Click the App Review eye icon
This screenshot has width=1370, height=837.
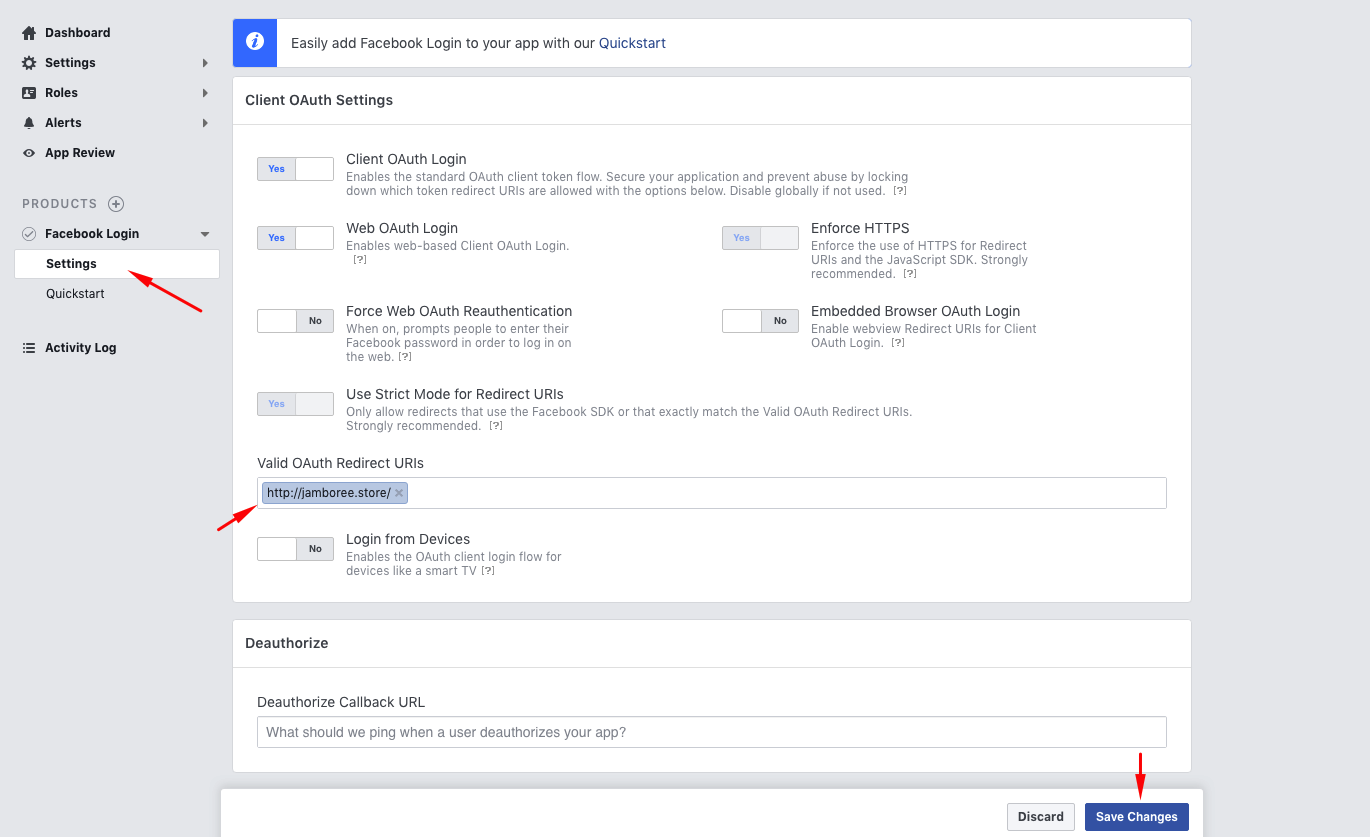[29, 153]
